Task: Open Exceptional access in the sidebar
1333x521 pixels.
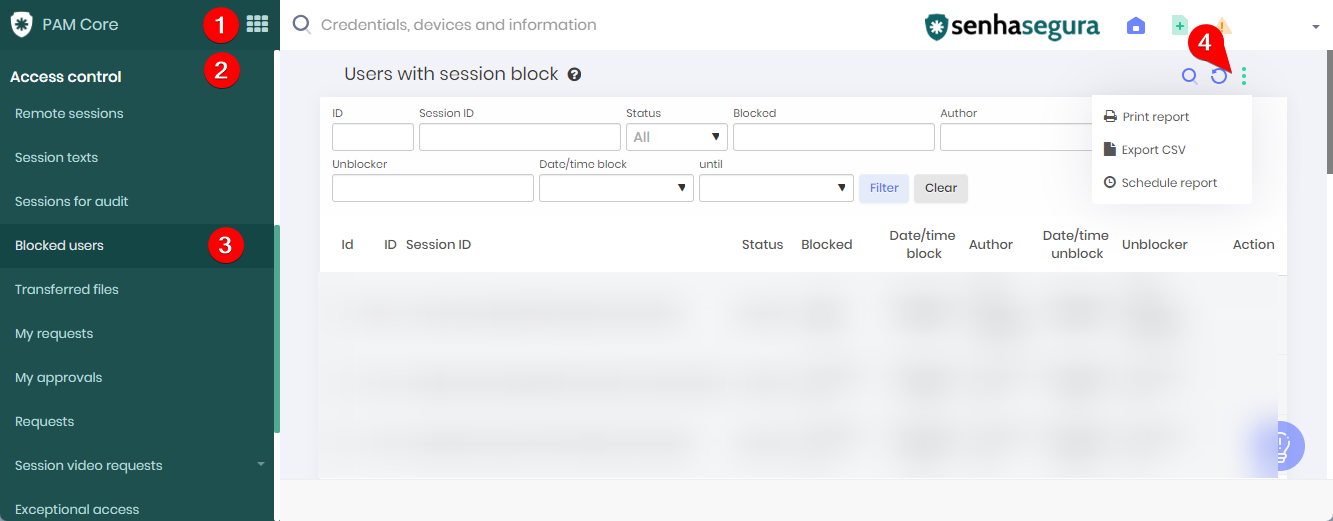Action: coord(77,509)
